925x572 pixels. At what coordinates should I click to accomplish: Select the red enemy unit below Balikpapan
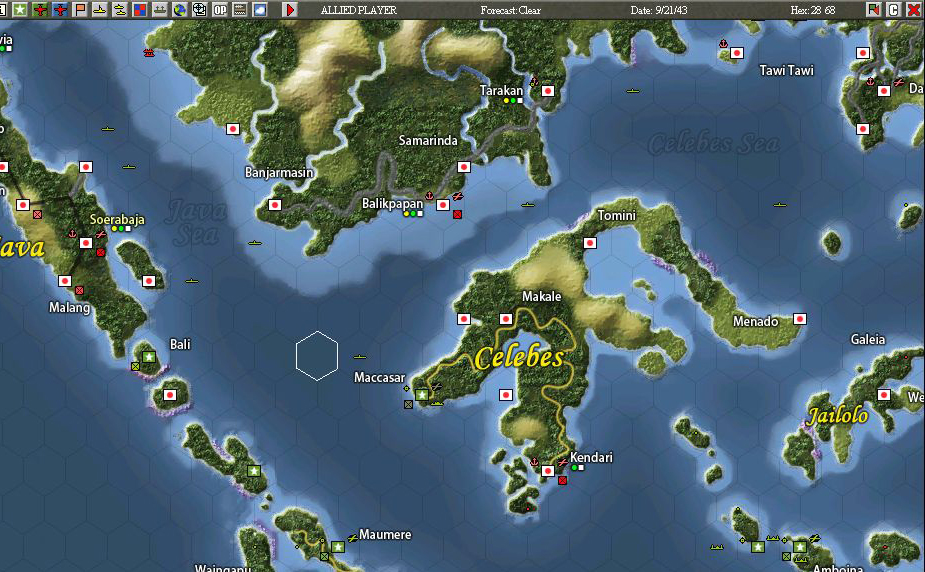(x=457, y=215)
